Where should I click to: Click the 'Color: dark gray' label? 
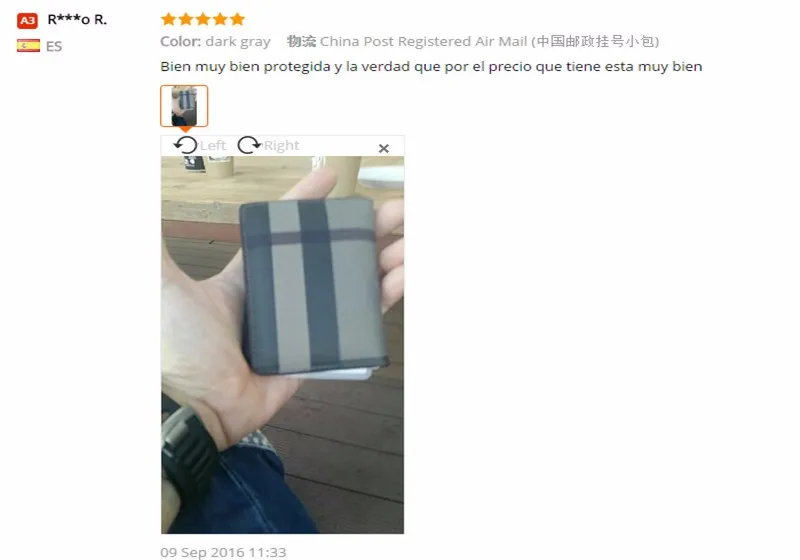click(215, 41)
